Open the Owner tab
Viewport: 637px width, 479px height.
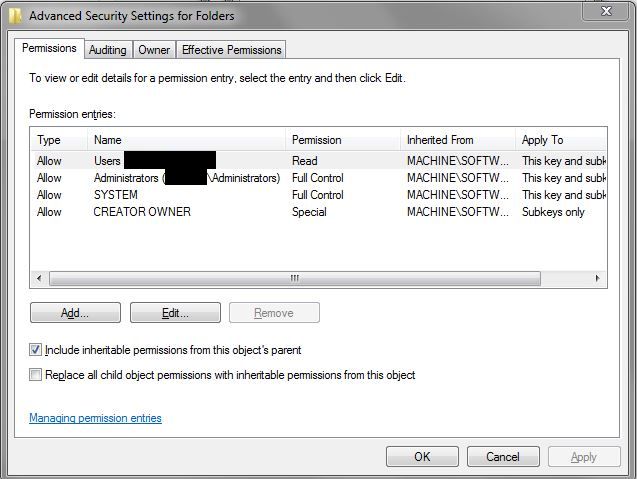click(x=154, y=50)
